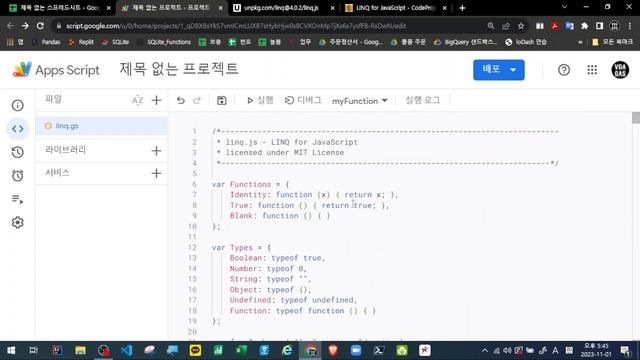Click the code line 'var Functions = {'
640x360 pixels.
[250, 184]
